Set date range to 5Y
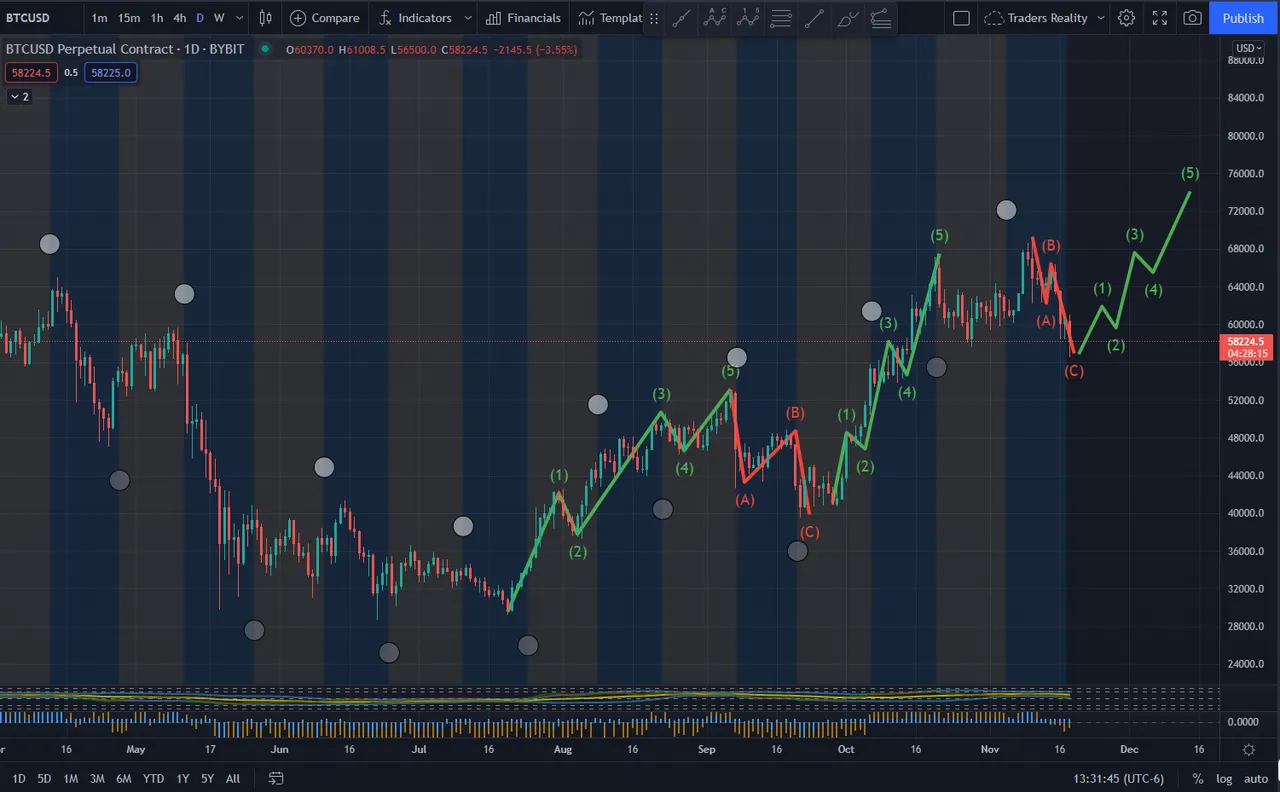 [x=207, y=778]
